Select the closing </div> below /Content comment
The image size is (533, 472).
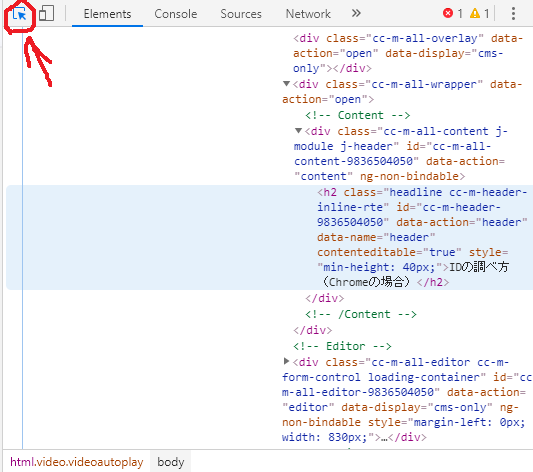pos(313,330)
